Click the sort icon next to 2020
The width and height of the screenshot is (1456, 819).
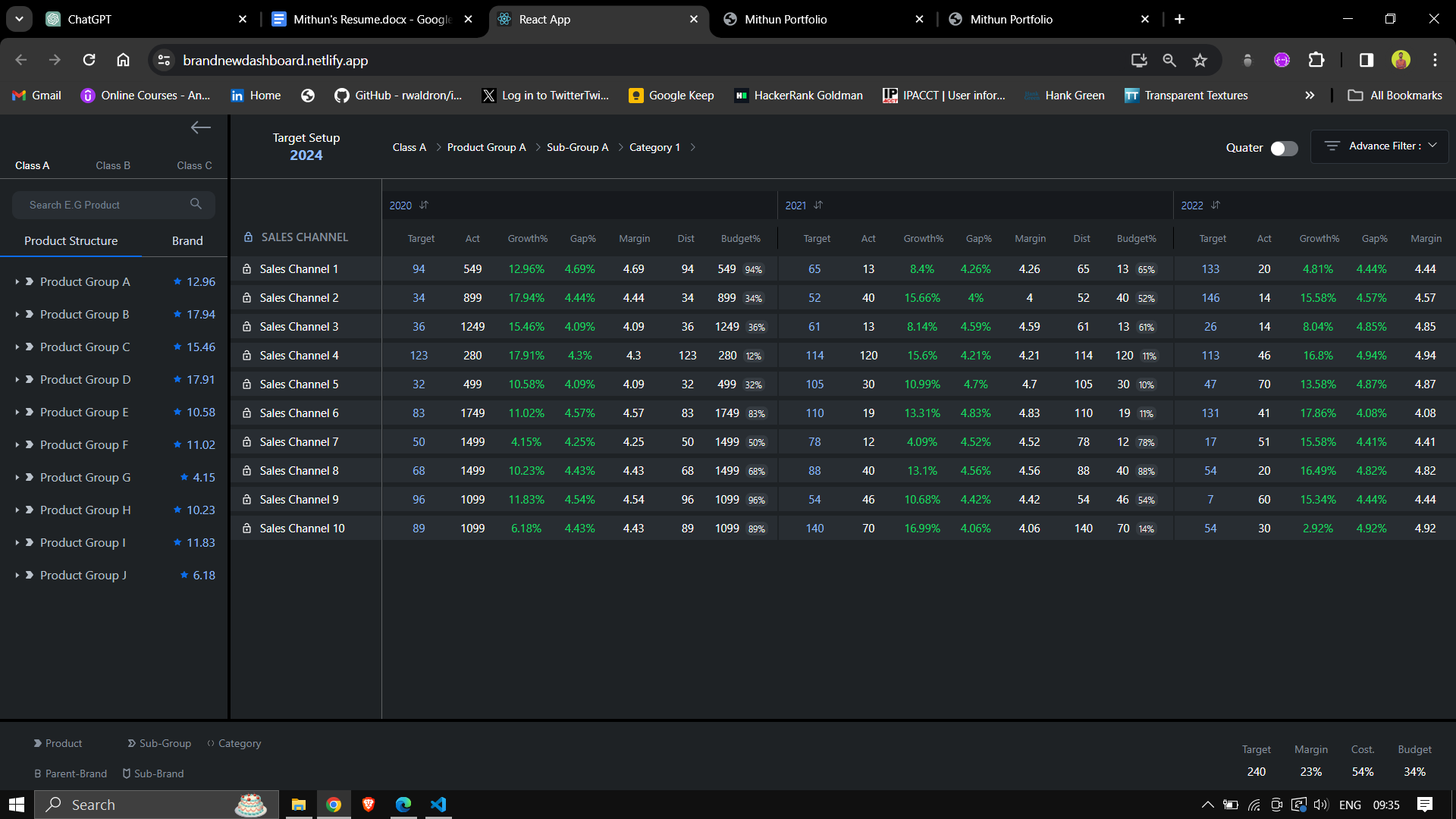click(424, 206)
